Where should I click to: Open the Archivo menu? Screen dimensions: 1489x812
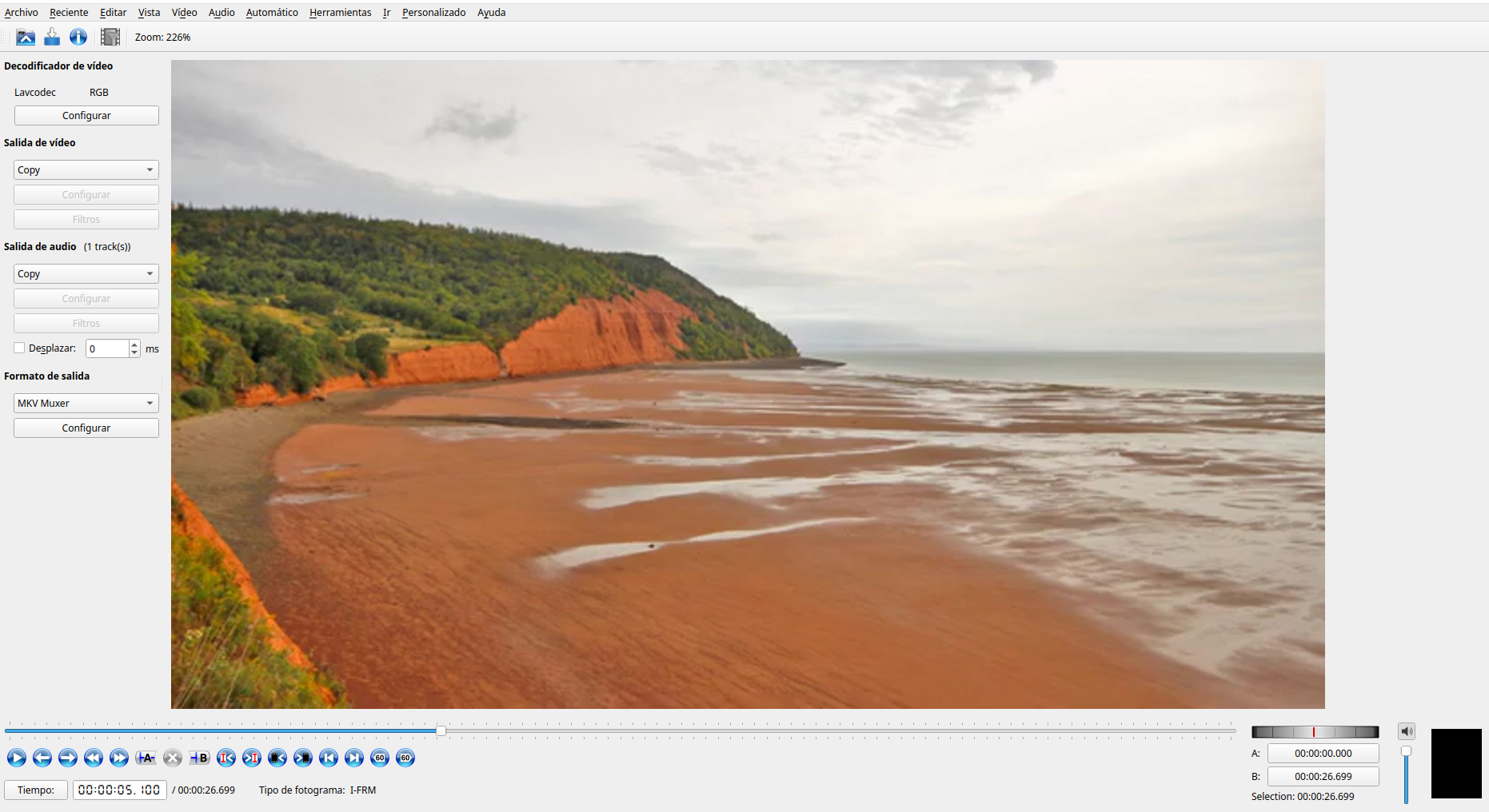coord(22,12)
